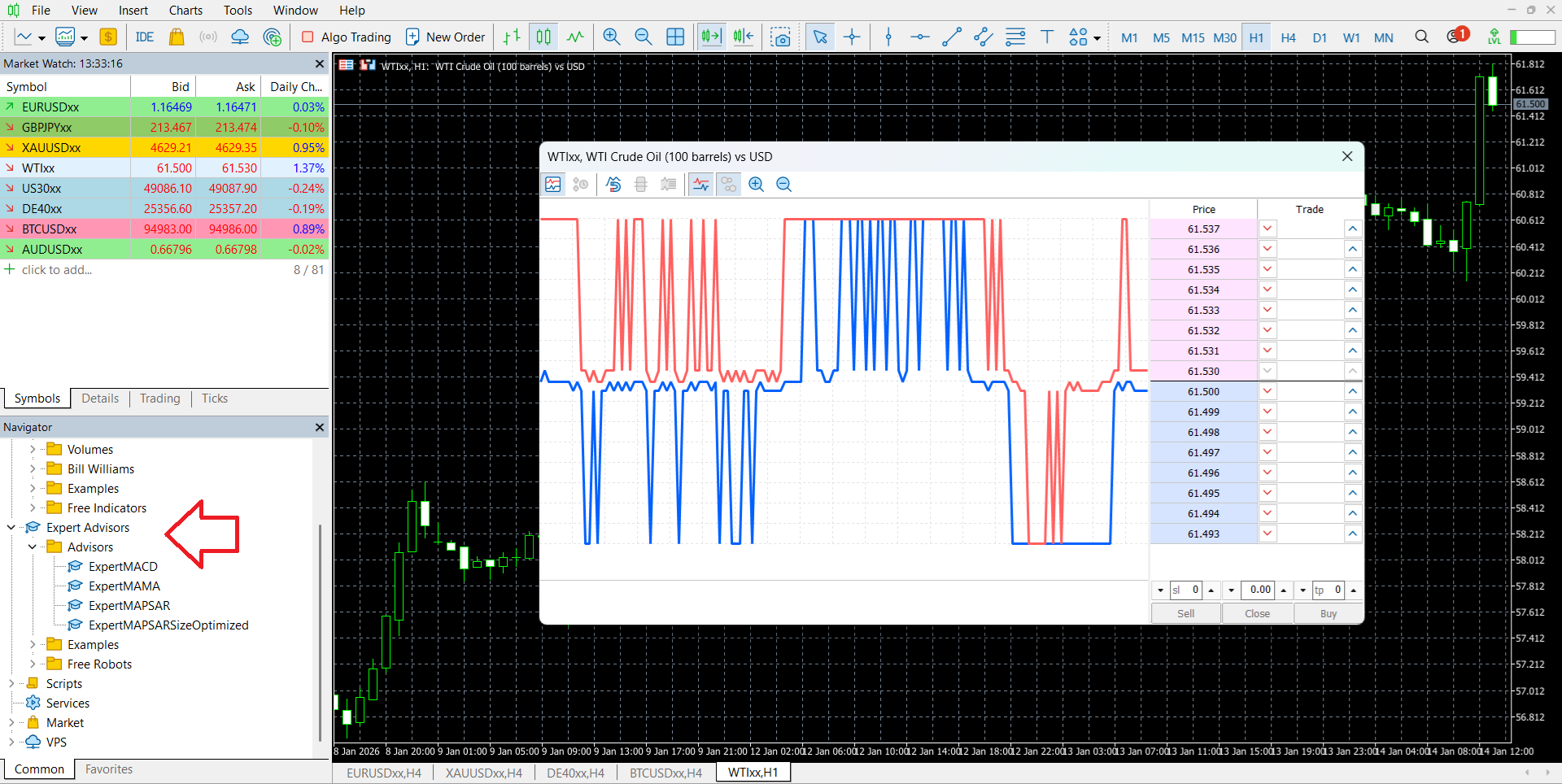The height and width of the screenshot is (784, 1562).
Task: Collapse the Advisors folder
Action: pyautogui.click(x=33, y=547)
